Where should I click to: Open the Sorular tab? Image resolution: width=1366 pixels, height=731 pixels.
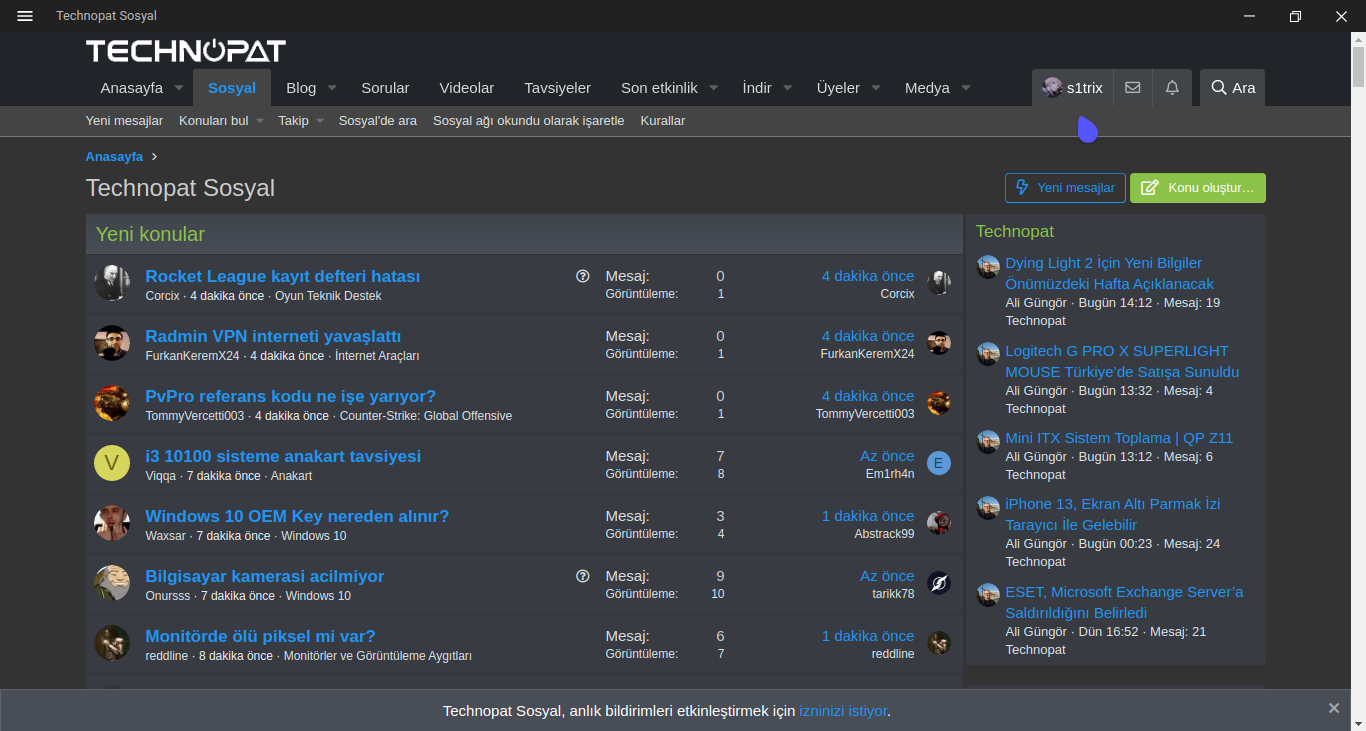pyautogui.click(x=385, y=88)
